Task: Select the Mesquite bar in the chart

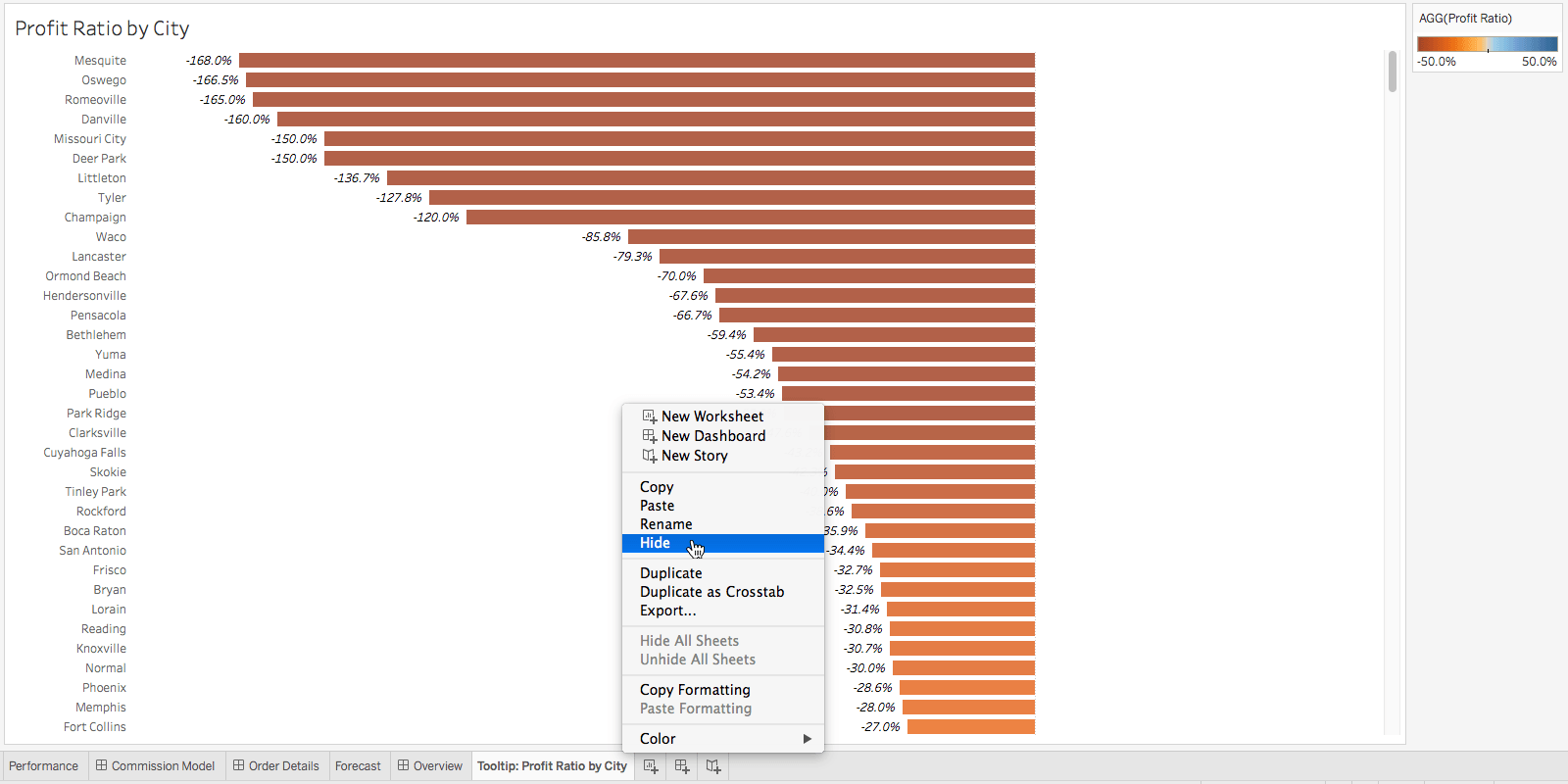Action: (x=637, y=61)
